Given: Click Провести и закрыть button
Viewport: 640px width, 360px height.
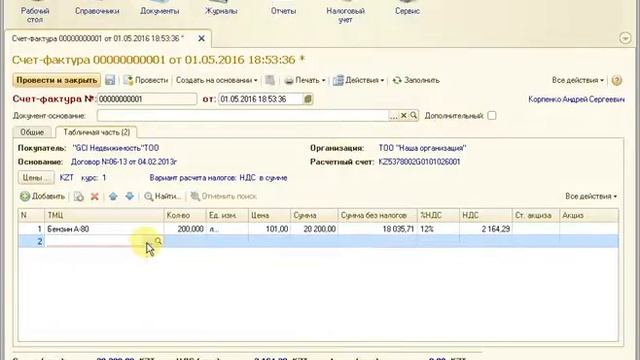Looking at the screenshot, I should tap(56, 80).
